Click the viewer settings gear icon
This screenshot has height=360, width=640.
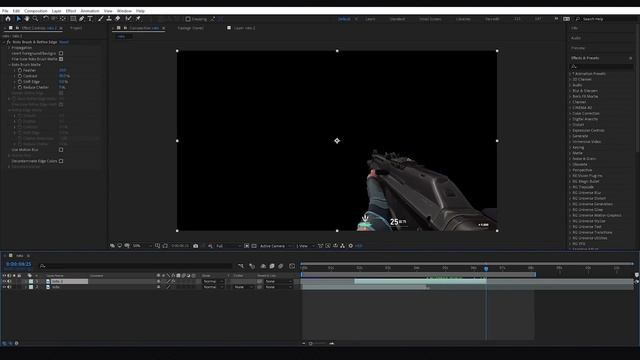351,246
